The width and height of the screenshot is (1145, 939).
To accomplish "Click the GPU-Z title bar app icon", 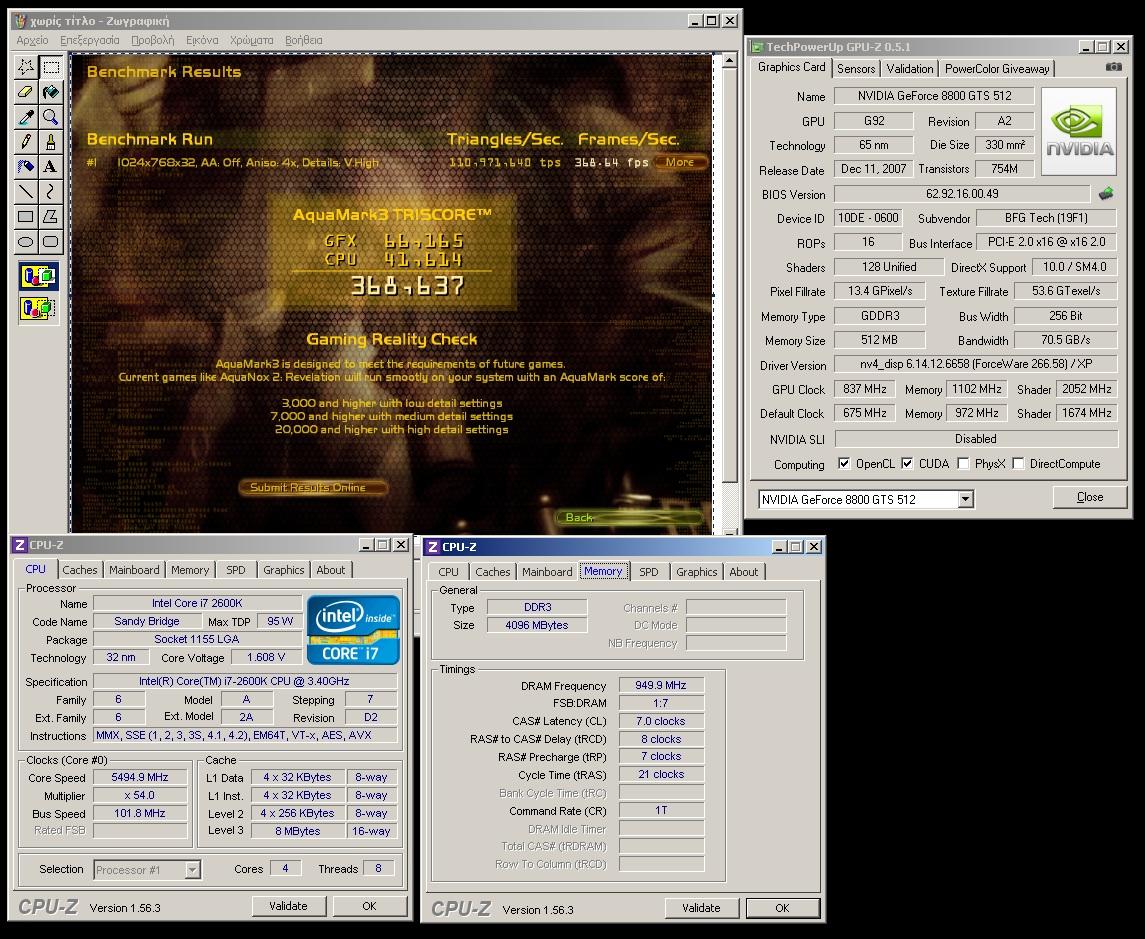I will click(757, 47).
